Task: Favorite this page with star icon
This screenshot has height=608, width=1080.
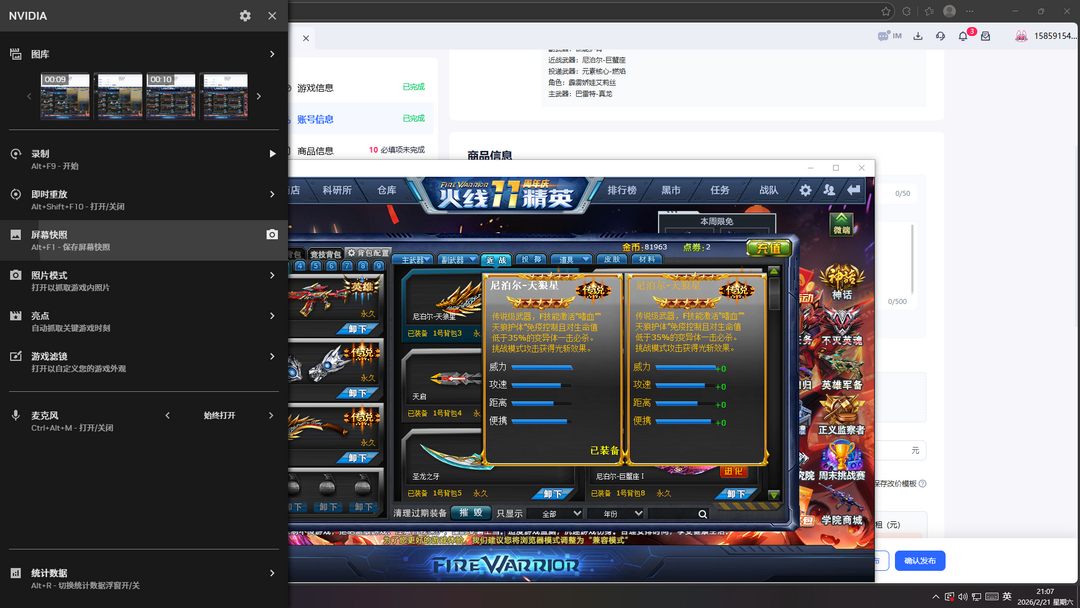Action: coord(886,11)
